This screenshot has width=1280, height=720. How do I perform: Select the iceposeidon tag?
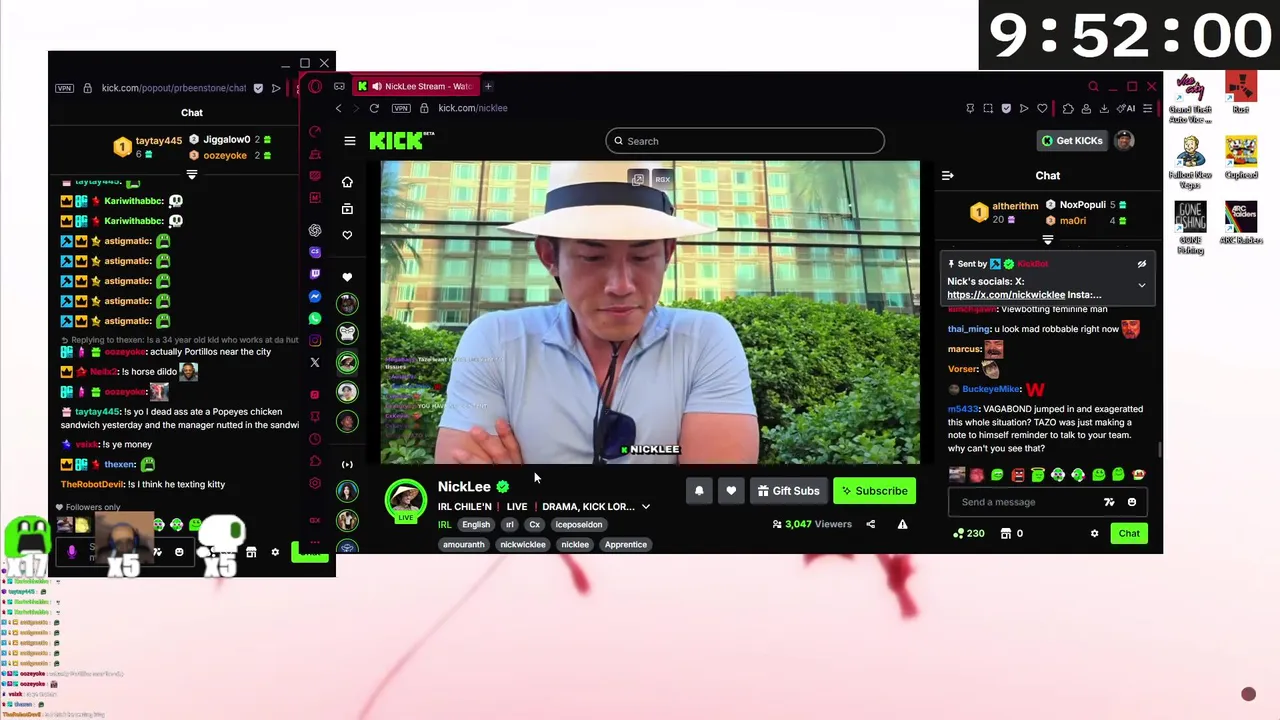coord(579,525)
